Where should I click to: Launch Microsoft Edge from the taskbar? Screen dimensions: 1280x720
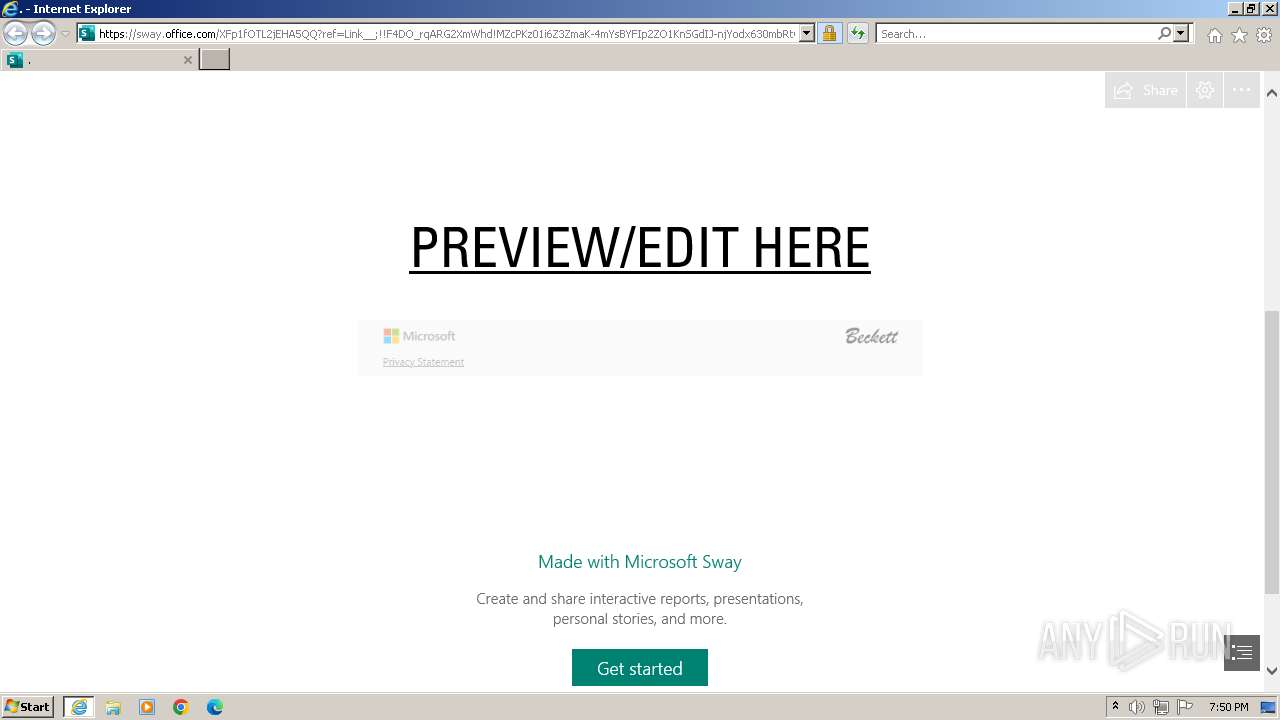[215, 707]
